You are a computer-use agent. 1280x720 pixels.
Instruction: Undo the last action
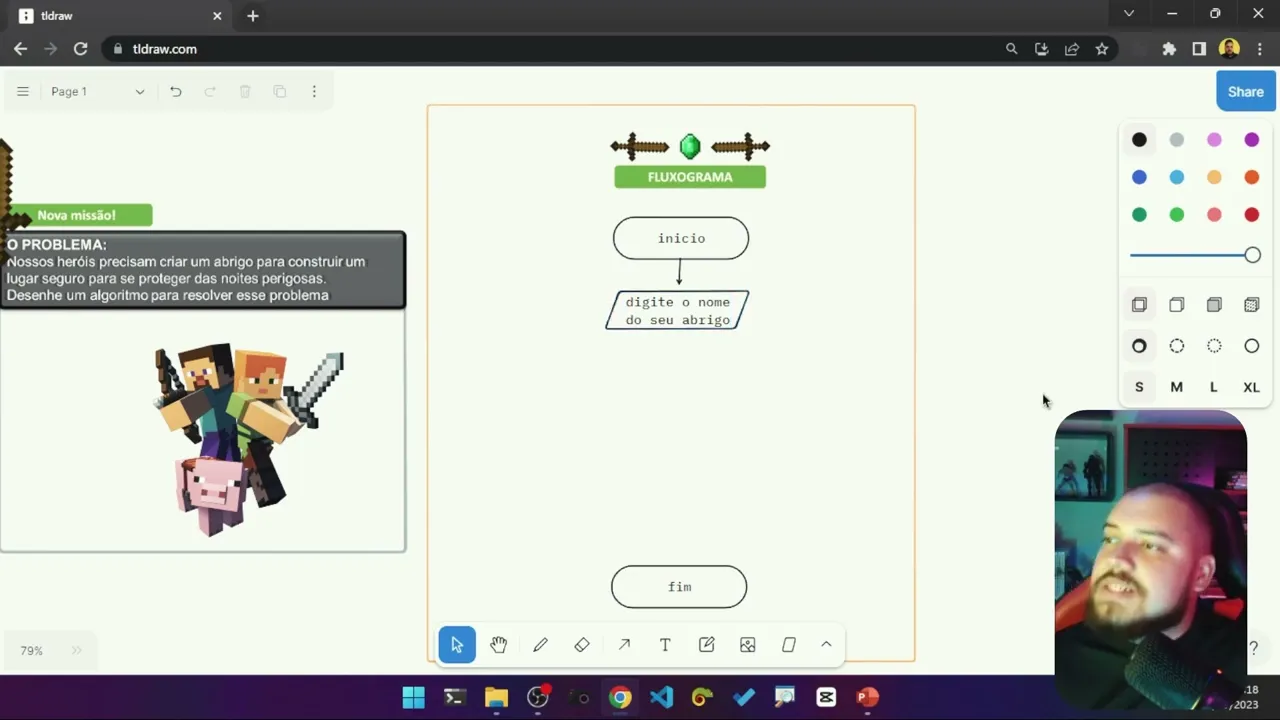pyautogui.click(x=176, y=91)
